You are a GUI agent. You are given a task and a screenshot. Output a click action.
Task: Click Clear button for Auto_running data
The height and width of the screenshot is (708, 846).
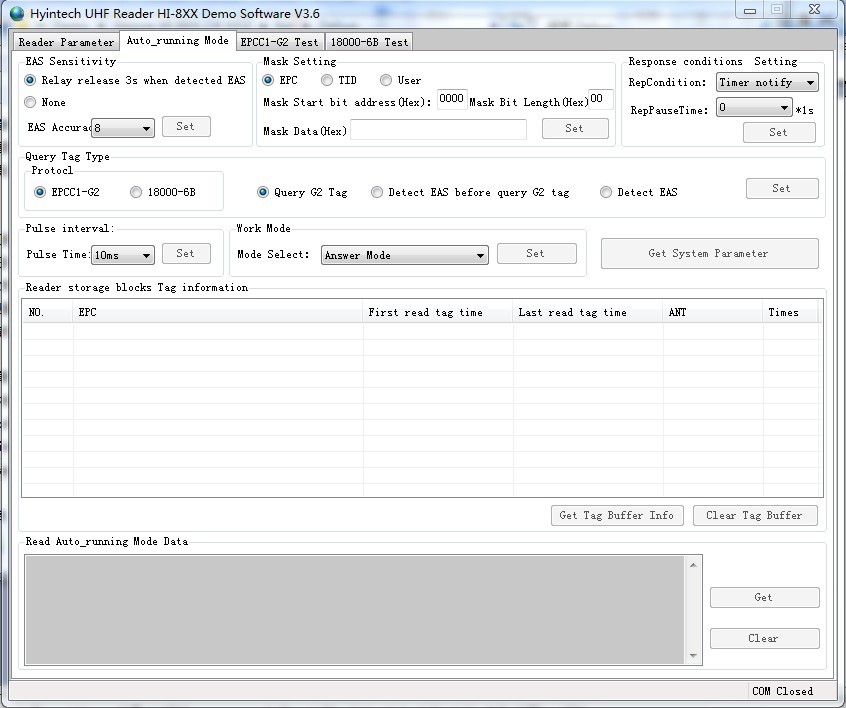tap(765, 638)
